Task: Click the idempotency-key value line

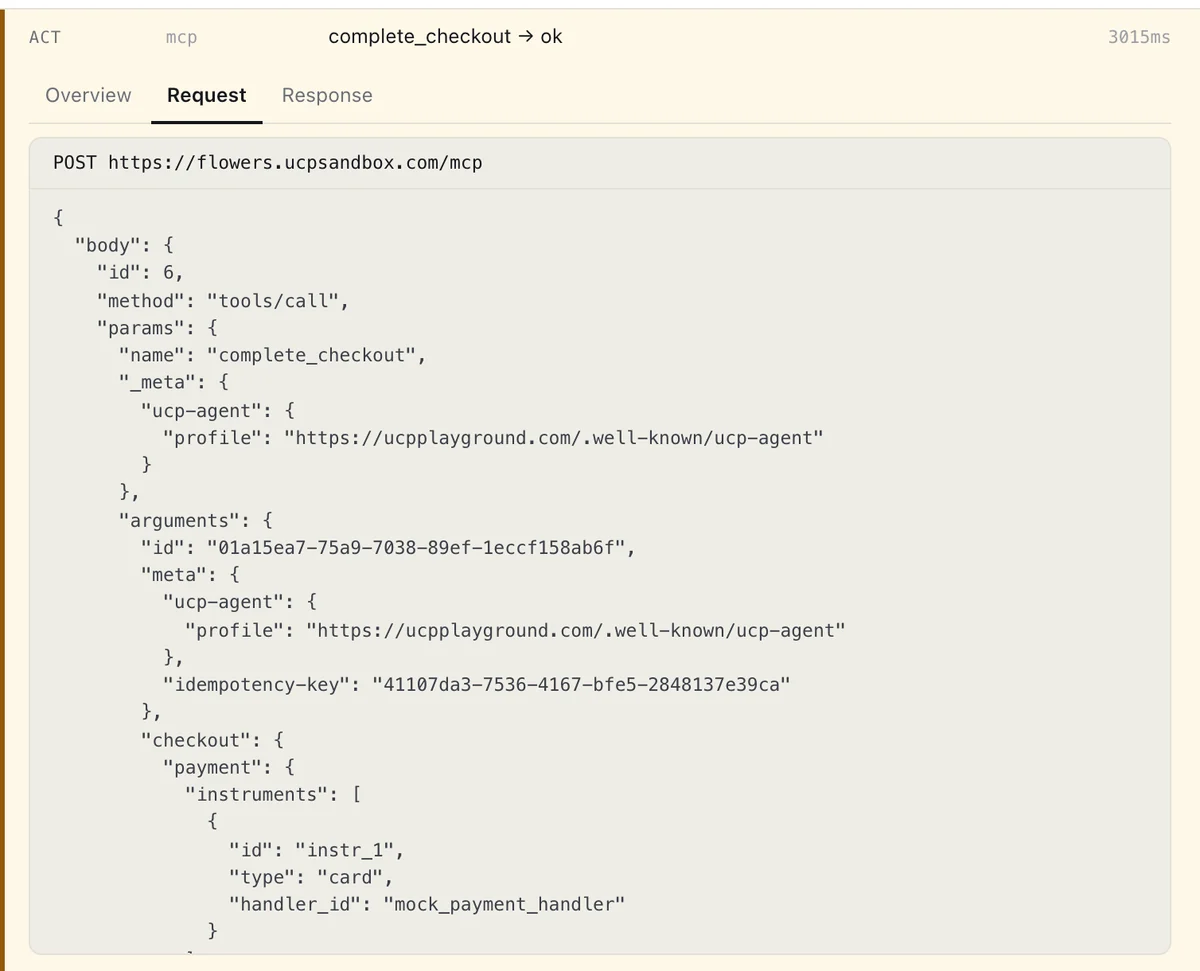Action: [x=477, y=685]
